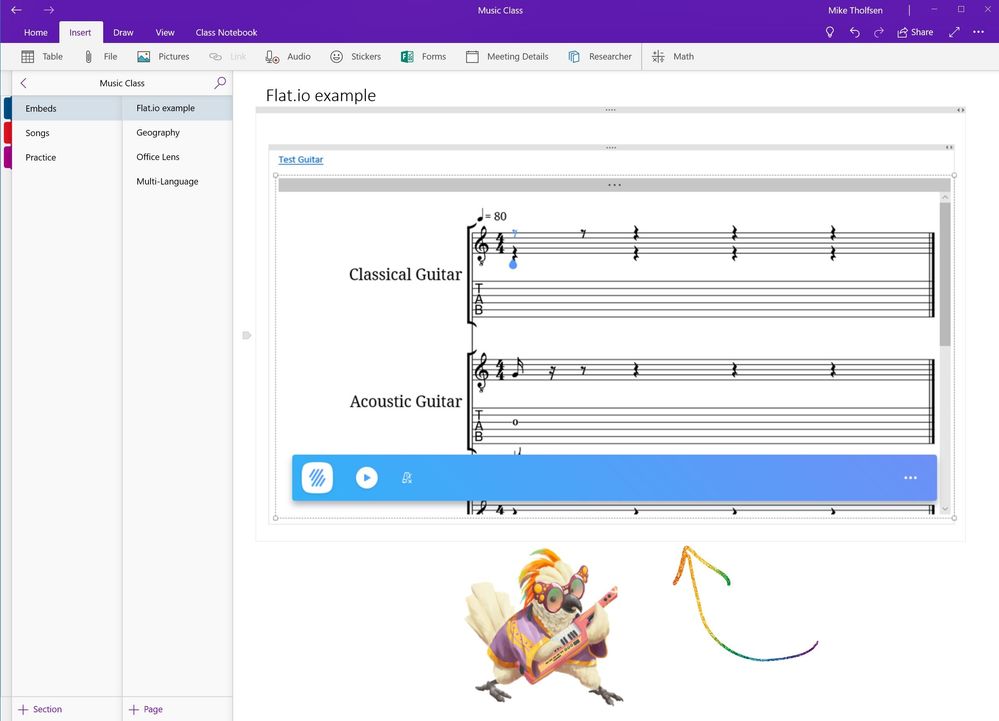
Task: Click the gray embed handle bar with three dots
Action: pyautogui.click(x=614, y=185)
